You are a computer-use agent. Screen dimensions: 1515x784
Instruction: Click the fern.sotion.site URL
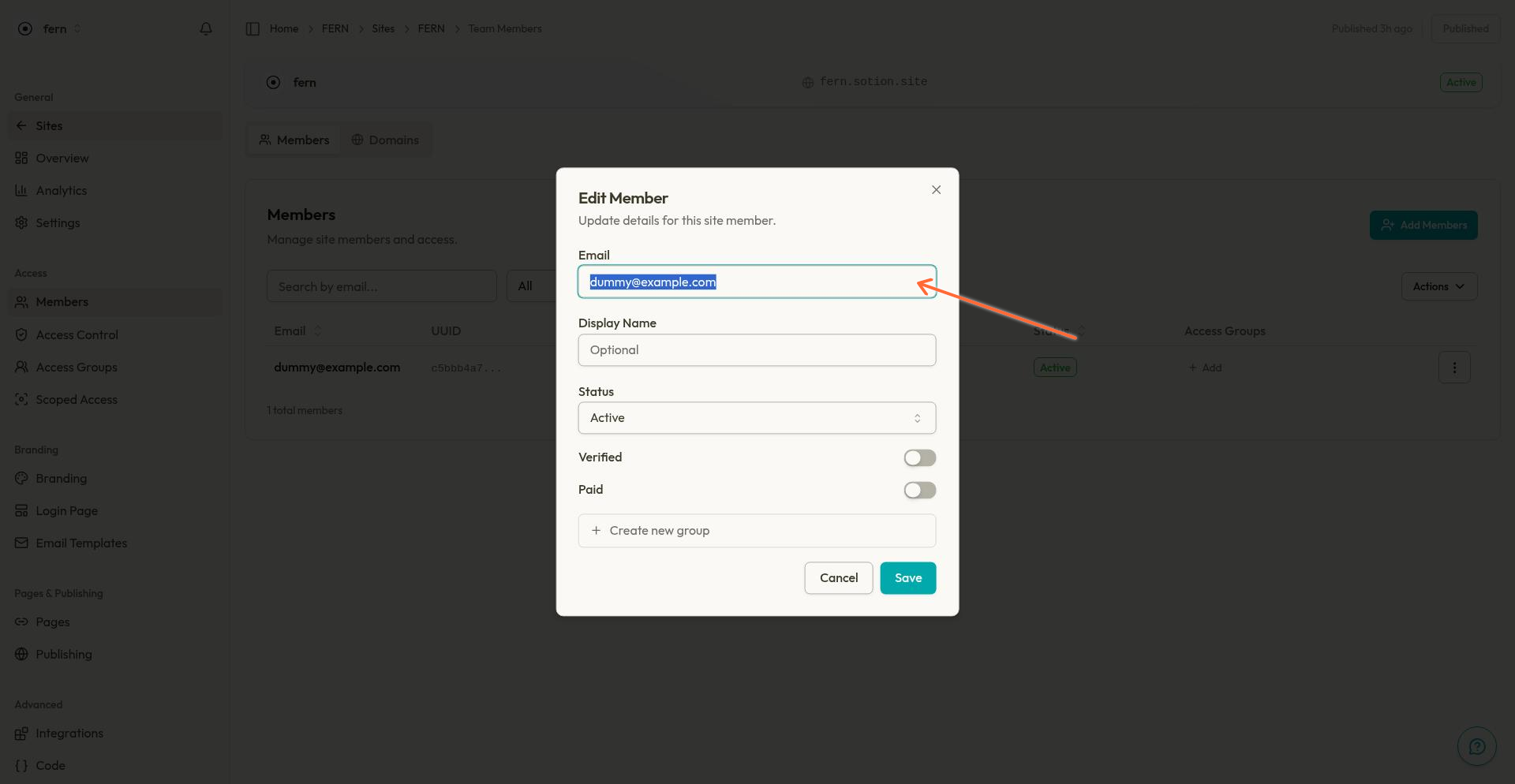[x=873, y=82]
